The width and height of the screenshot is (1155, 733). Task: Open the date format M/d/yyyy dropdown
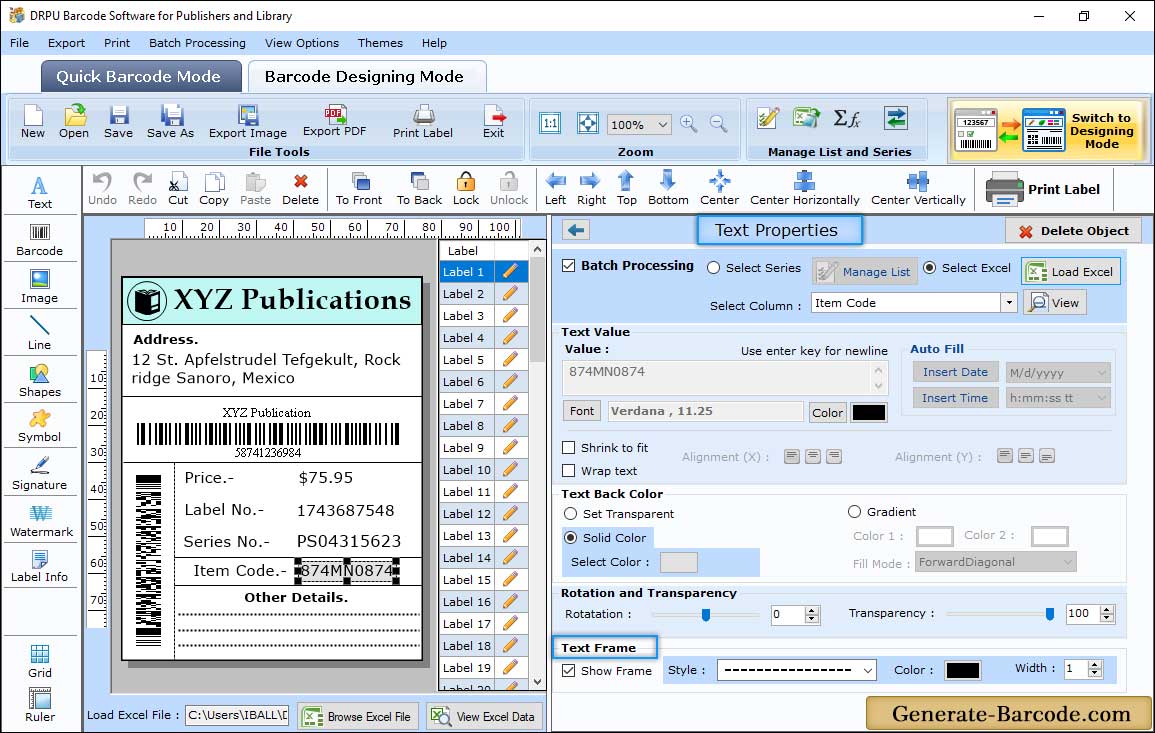coord(1102,373)
